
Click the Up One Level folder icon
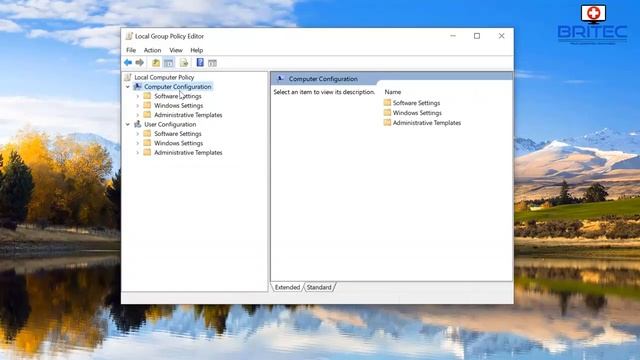[x=156, y=62]
